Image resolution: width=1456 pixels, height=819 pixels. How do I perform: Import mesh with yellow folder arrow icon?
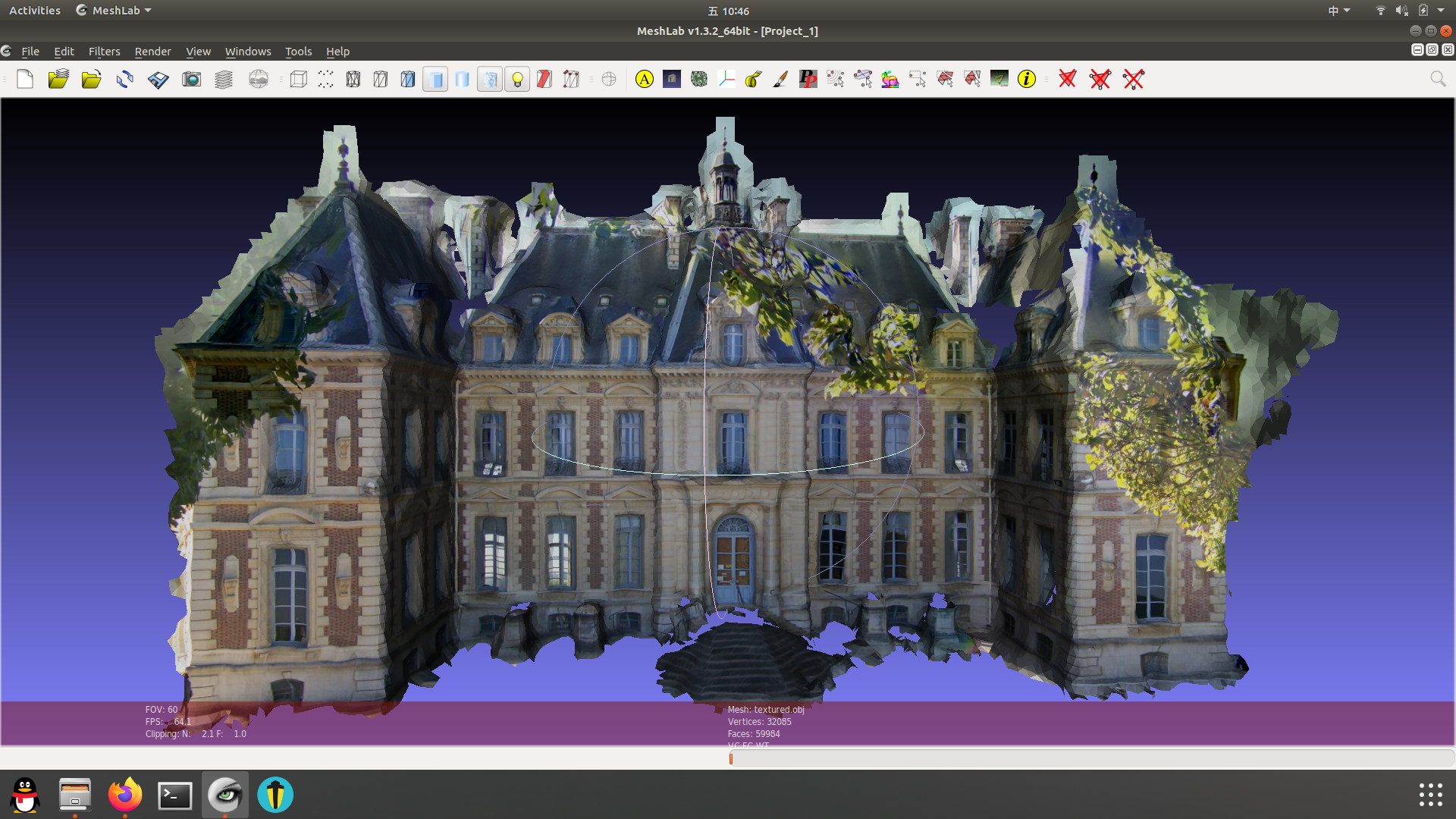[92, 79]
